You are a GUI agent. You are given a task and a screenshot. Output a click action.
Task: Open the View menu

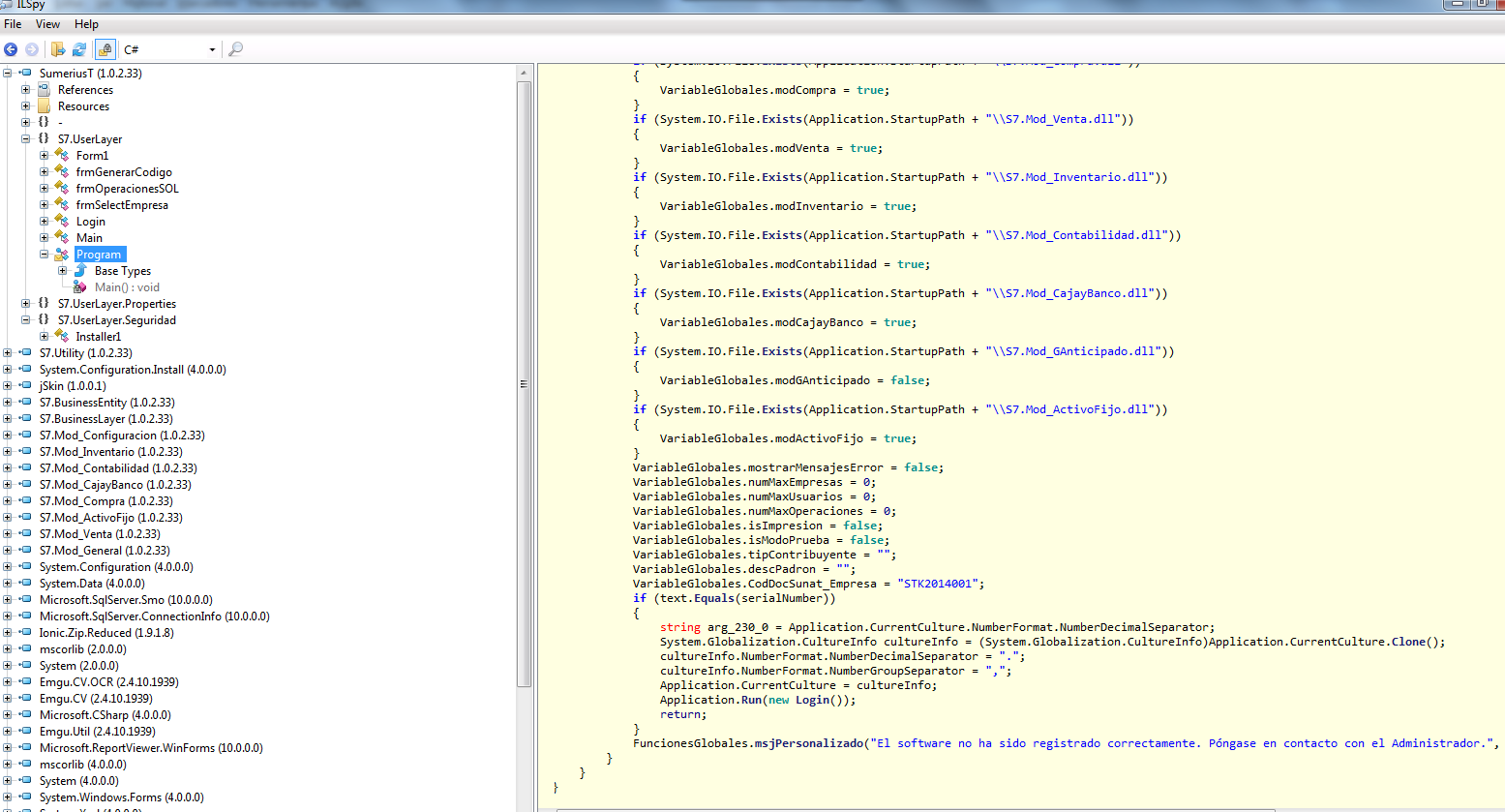tap(47, 24)
